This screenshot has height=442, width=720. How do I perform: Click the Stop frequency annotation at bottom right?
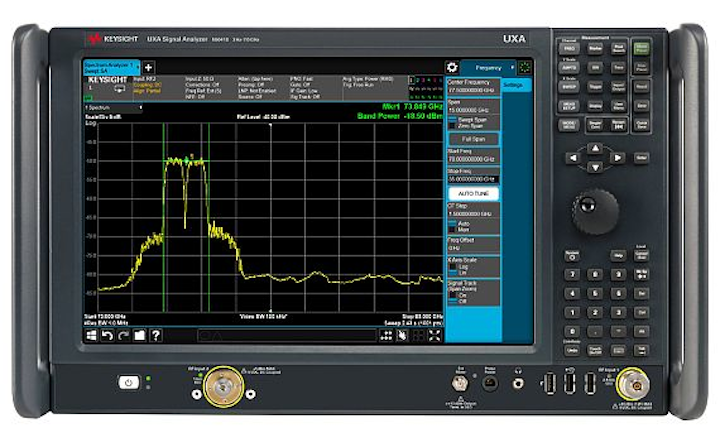click(422, 317)
